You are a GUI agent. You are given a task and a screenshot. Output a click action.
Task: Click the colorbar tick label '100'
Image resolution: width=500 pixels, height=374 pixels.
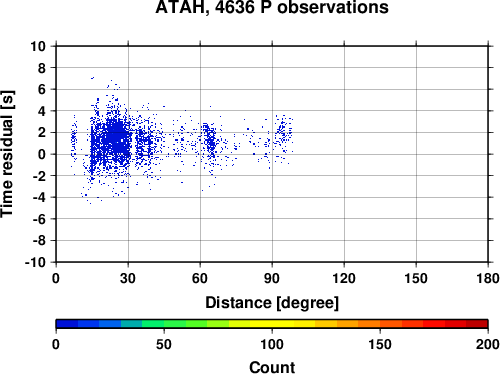click(x=272, y=344)
